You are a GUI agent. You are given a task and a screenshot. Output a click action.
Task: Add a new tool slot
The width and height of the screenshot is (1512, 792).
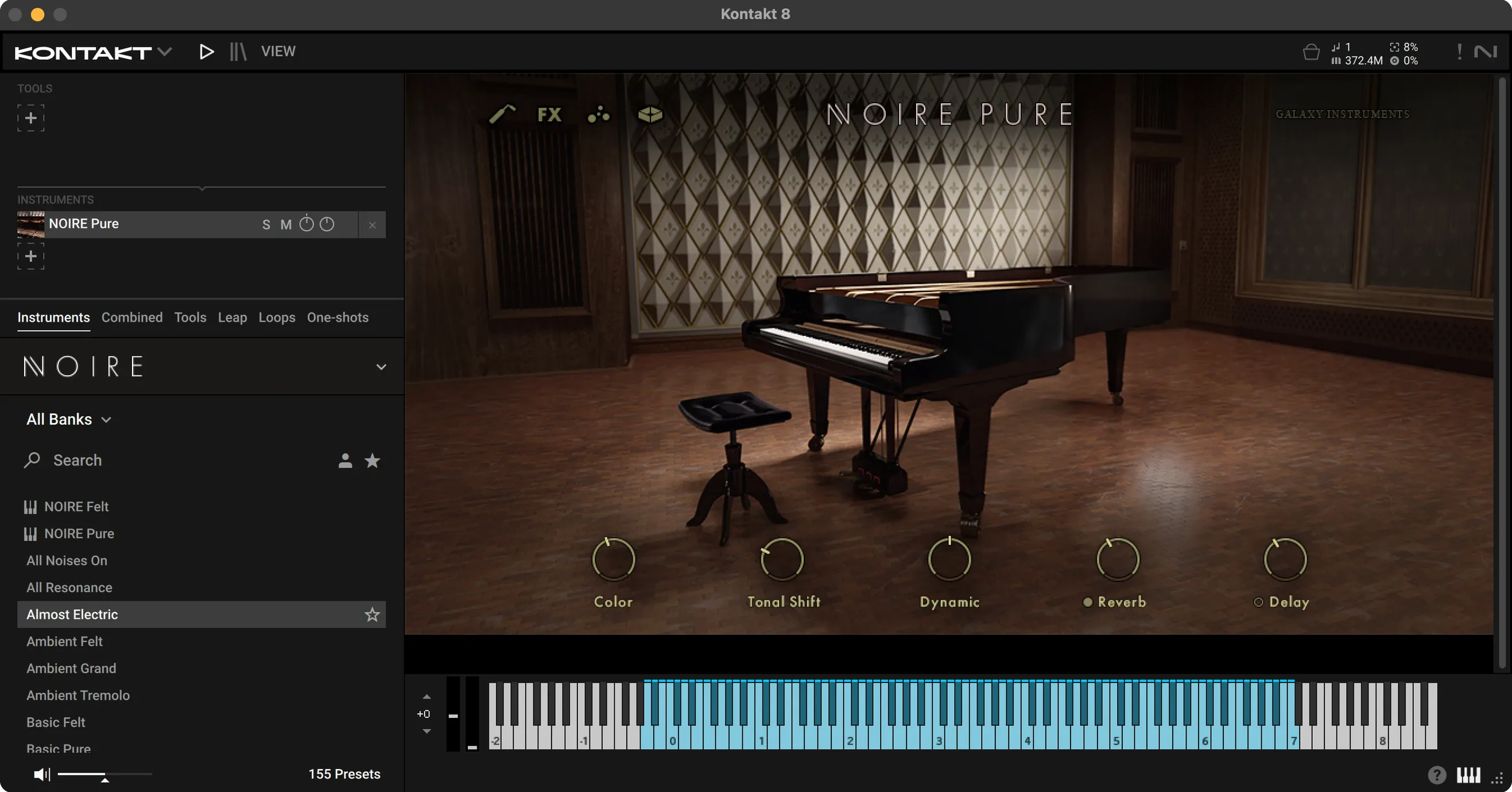[31, 118]
